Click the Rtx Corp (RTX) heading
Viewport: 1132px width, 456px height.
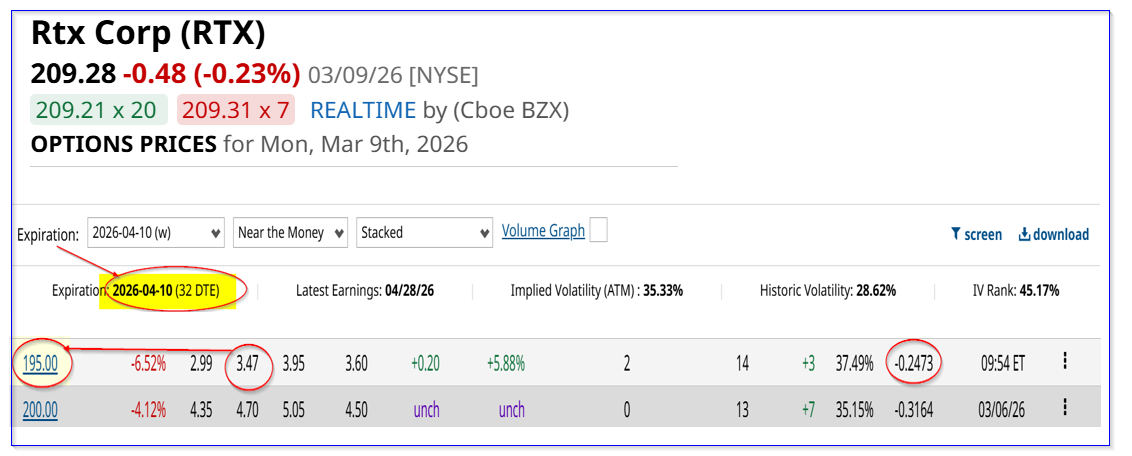pyautogui.click(x=148, y=34)
